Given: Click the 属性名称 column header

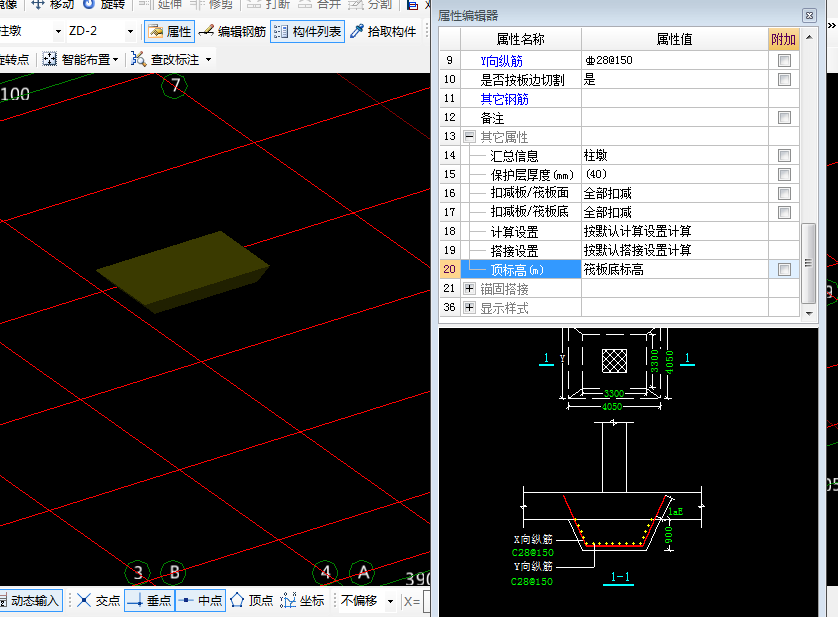Looking at the screenshot, I should point(521,39).
